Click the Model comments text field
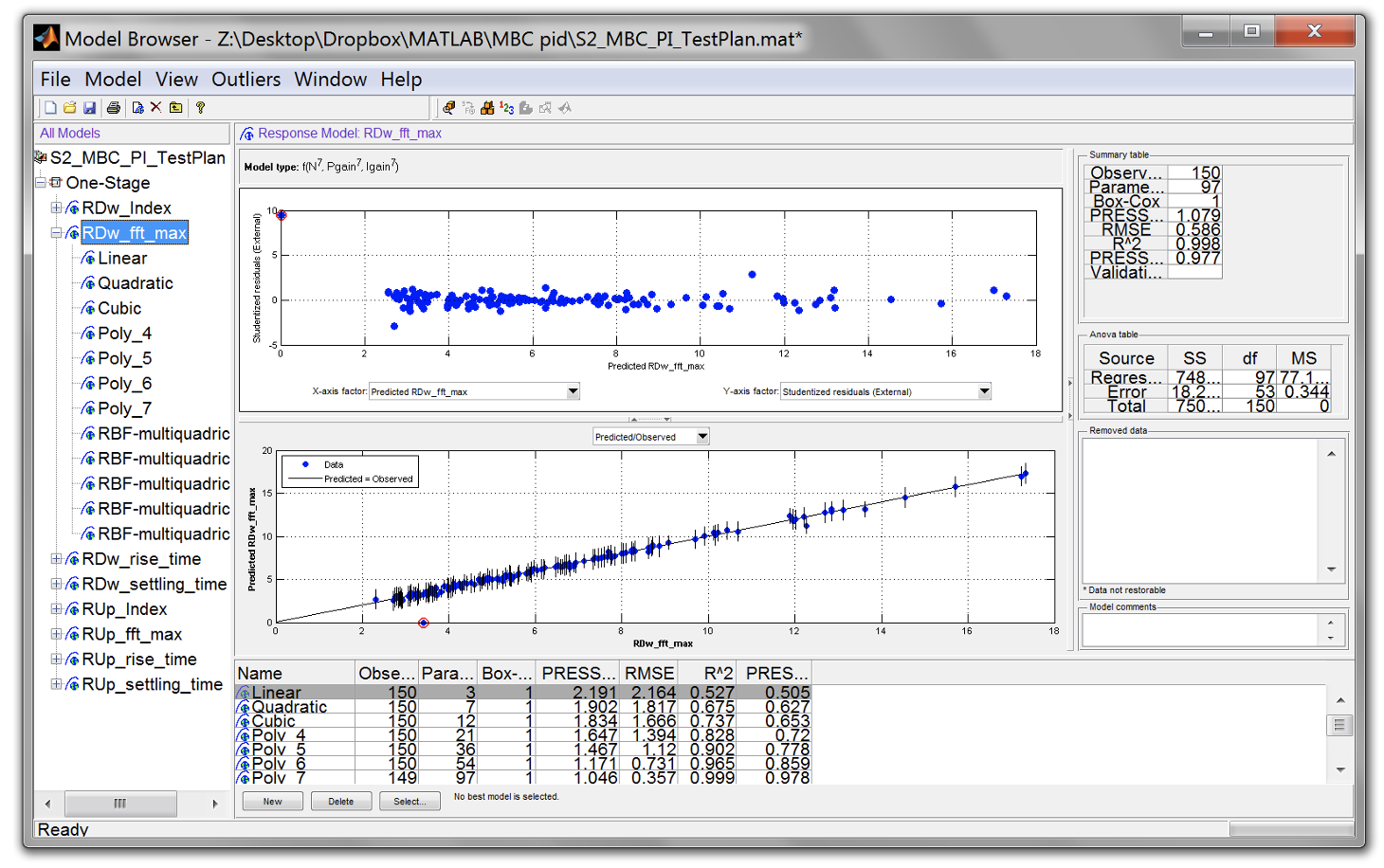1384x868 pixels. [x=1199, y=630]
